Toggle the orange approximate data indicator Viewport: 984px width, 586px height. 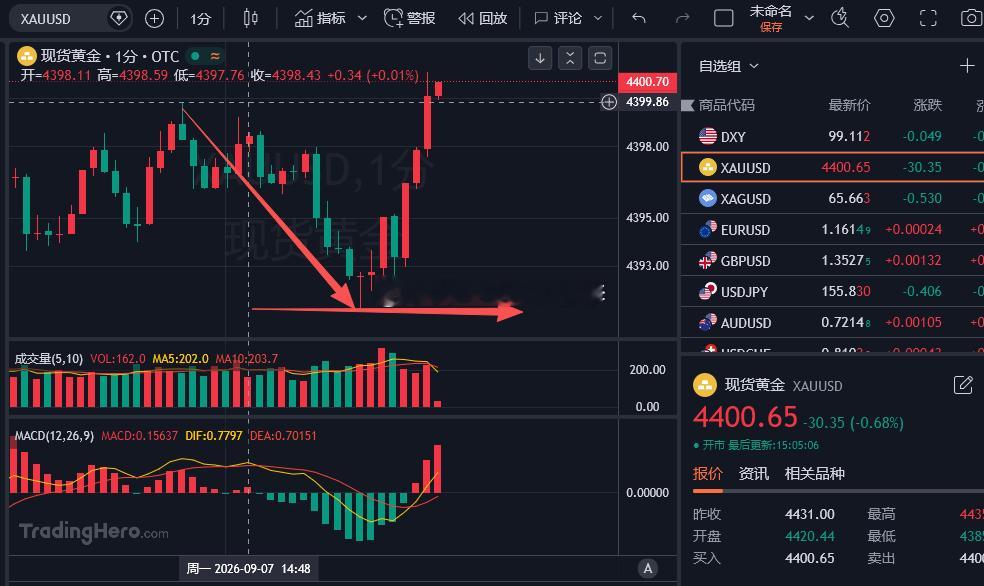(x=215, y=56)
